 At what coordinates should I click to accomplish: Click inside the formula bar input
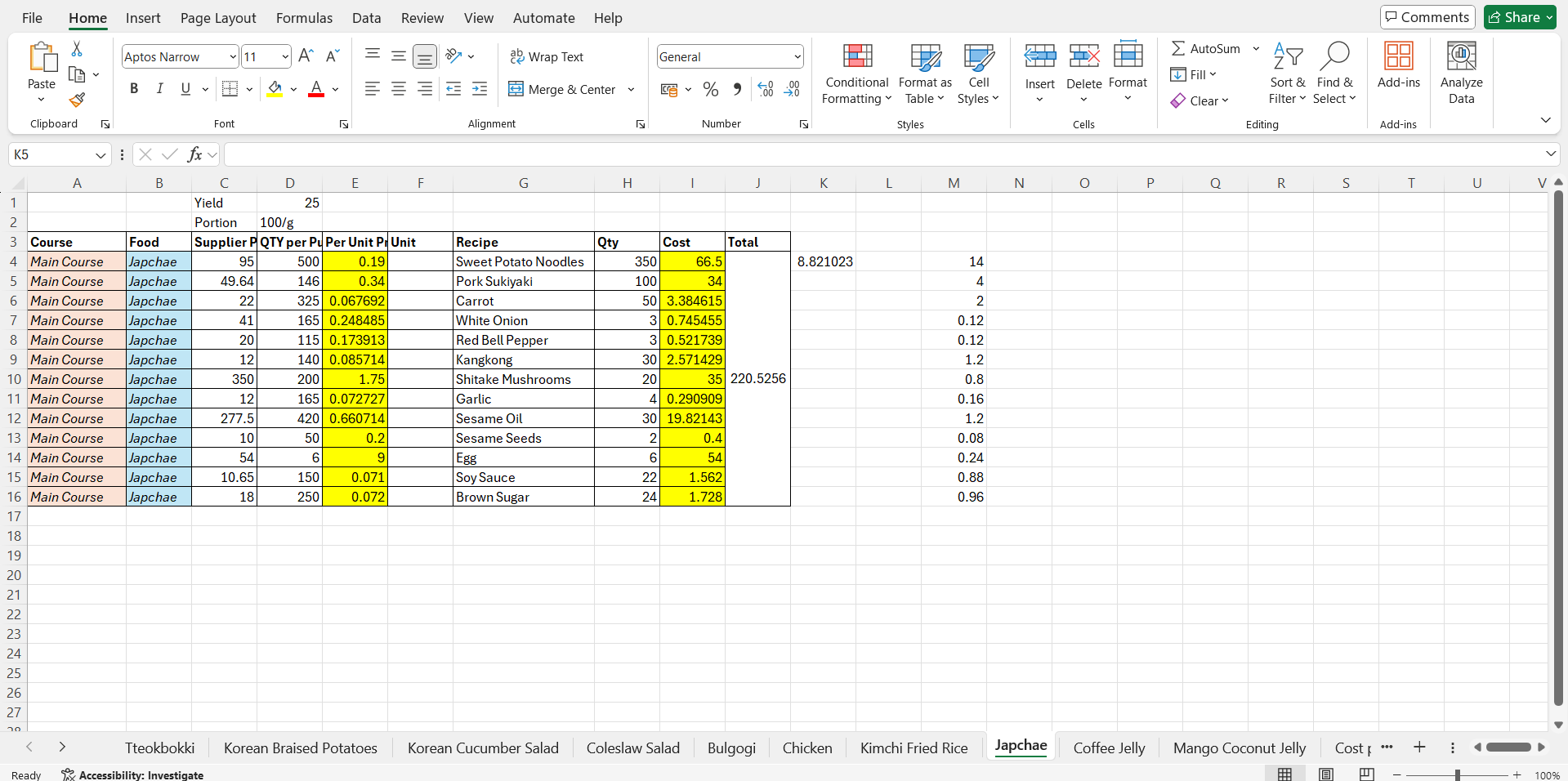tap(882, 154)
